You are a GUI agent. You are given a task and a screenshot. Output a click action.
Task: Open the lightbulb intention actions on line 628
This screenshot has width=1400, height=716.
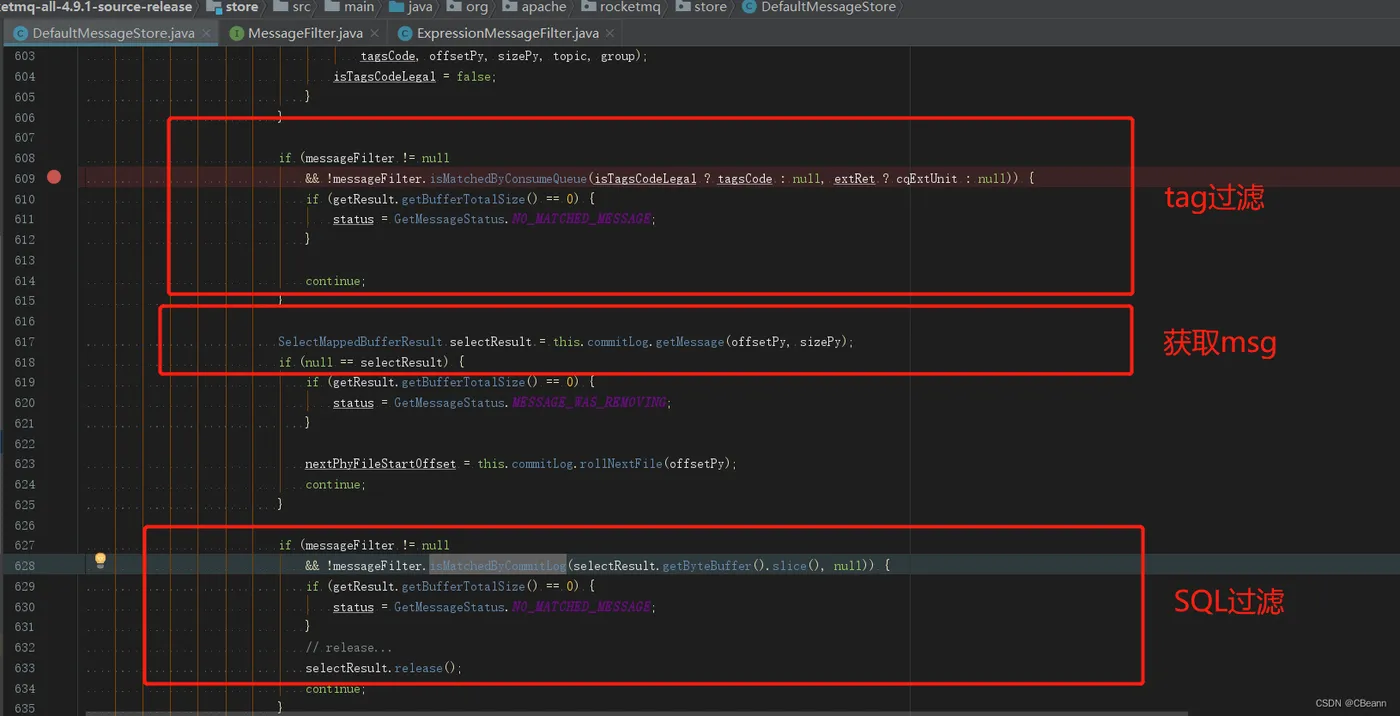coord(100,561)
